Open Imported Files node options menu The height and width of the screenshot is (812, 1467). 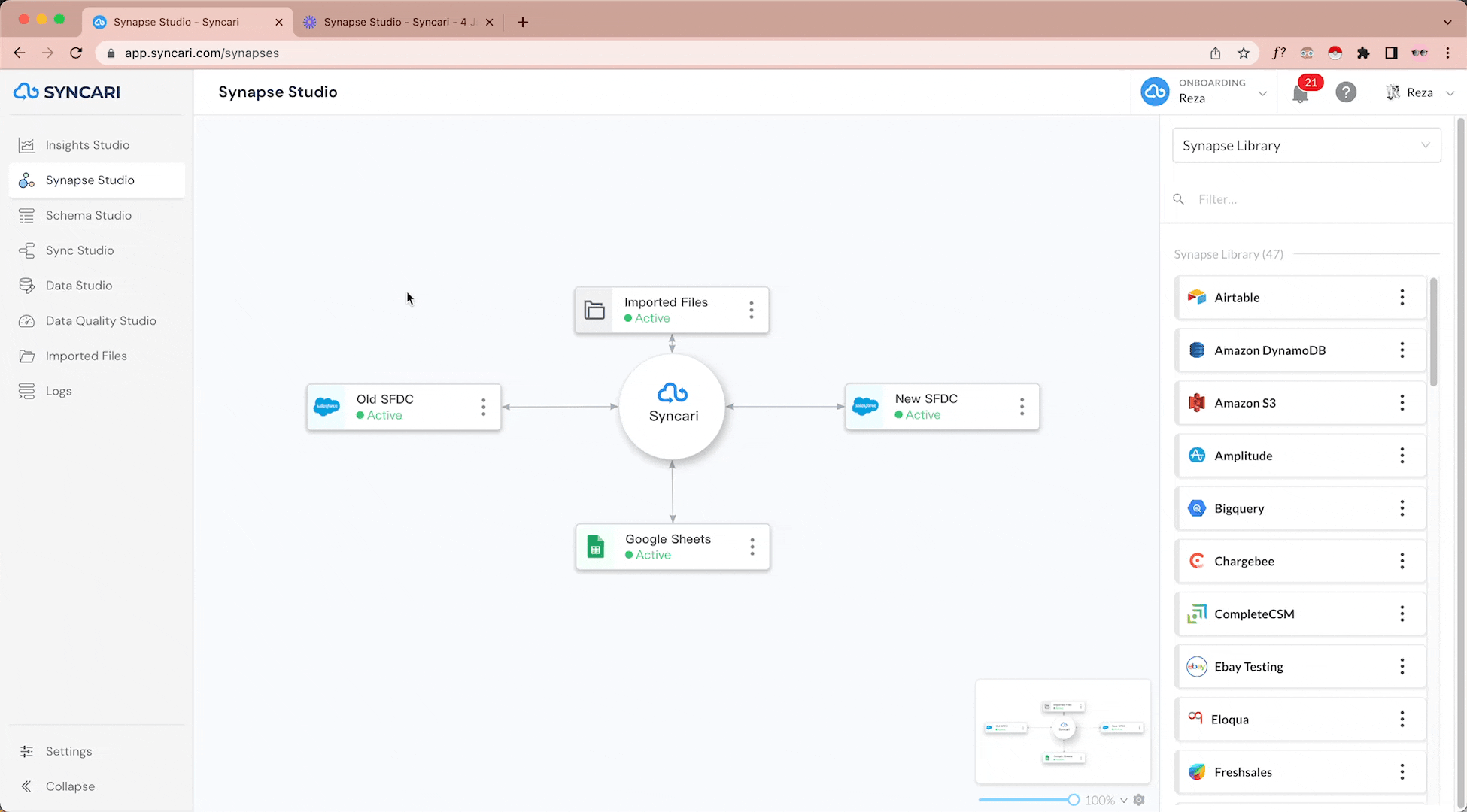[x=751, y=310]
